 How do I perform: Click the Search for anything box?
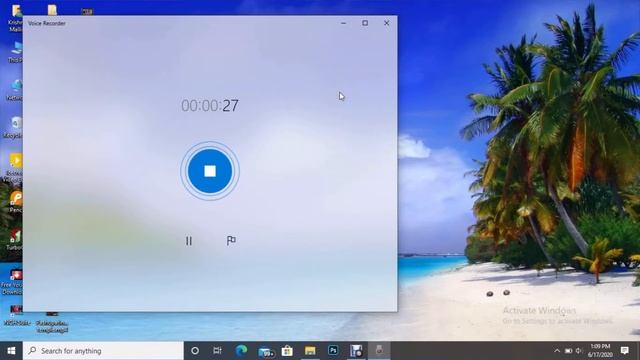103,351
